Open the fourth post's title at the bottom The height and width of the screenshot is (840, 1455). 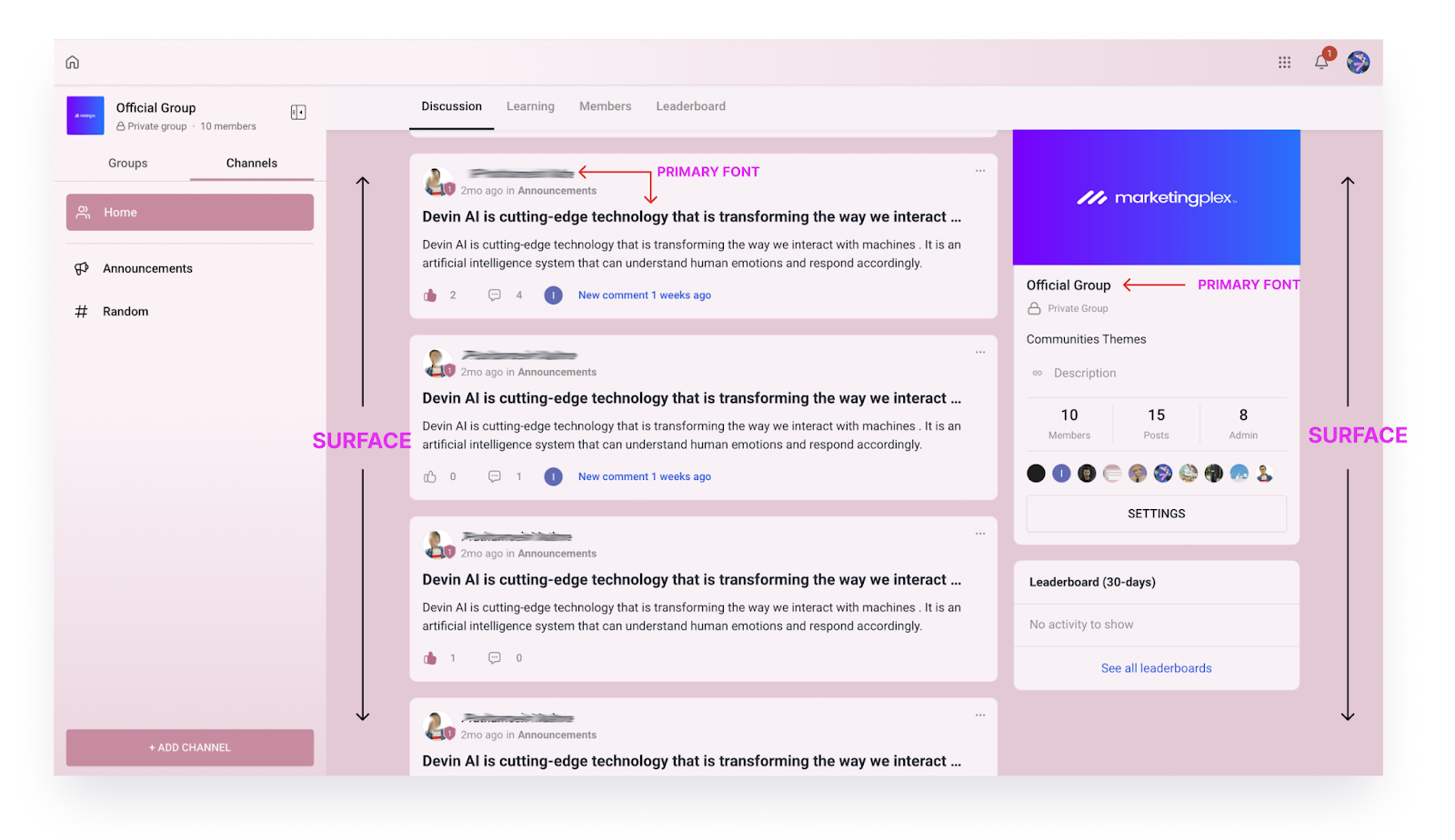(x=691, y=761)
